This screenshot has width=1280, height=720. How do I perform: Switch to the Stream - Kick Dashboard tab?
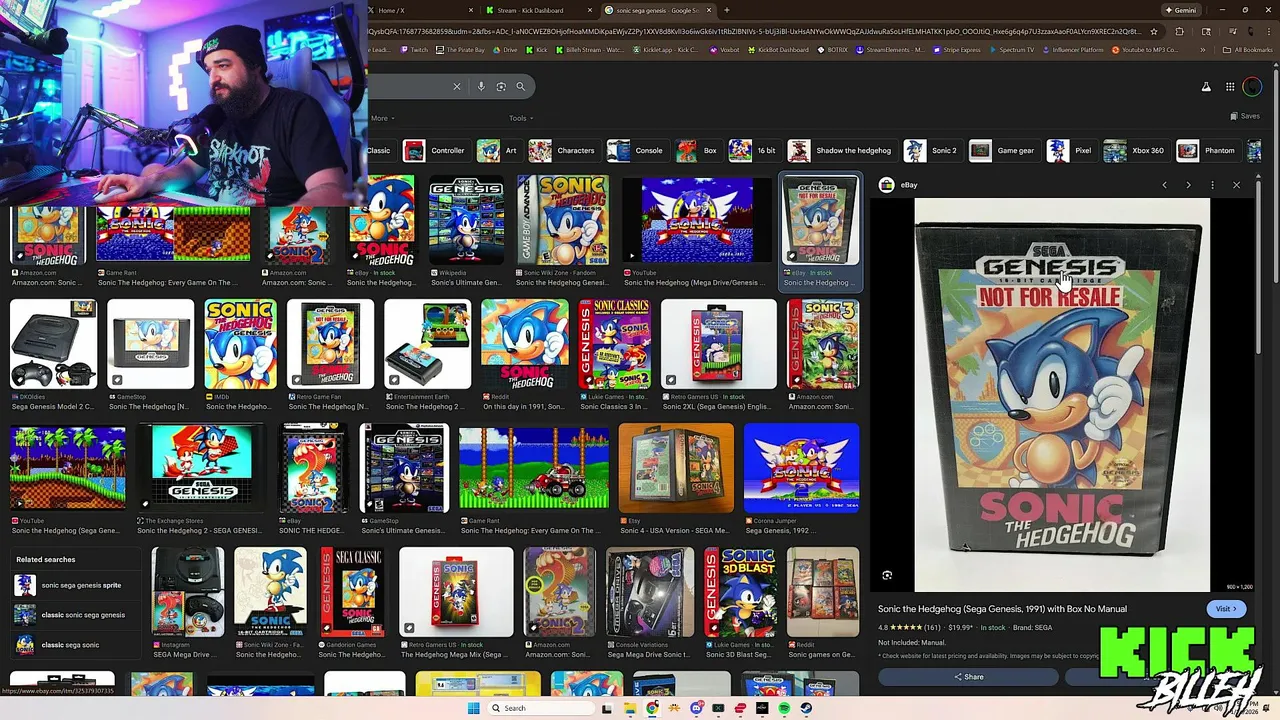[540, 10]
